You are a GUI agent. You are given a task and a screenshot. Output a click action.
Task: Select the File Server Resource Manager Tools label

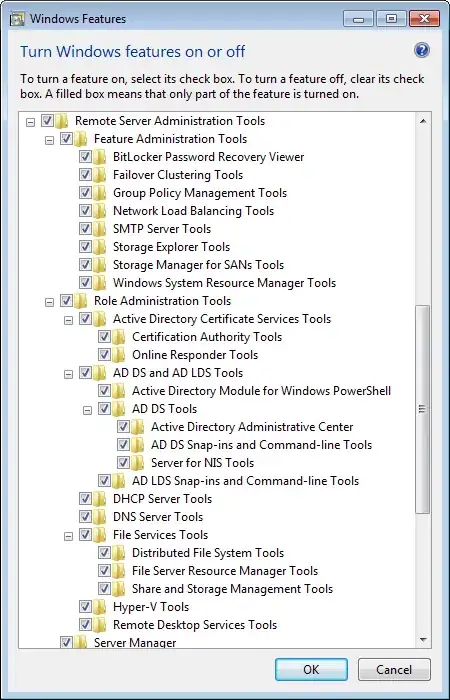click(x=225, y=571)
